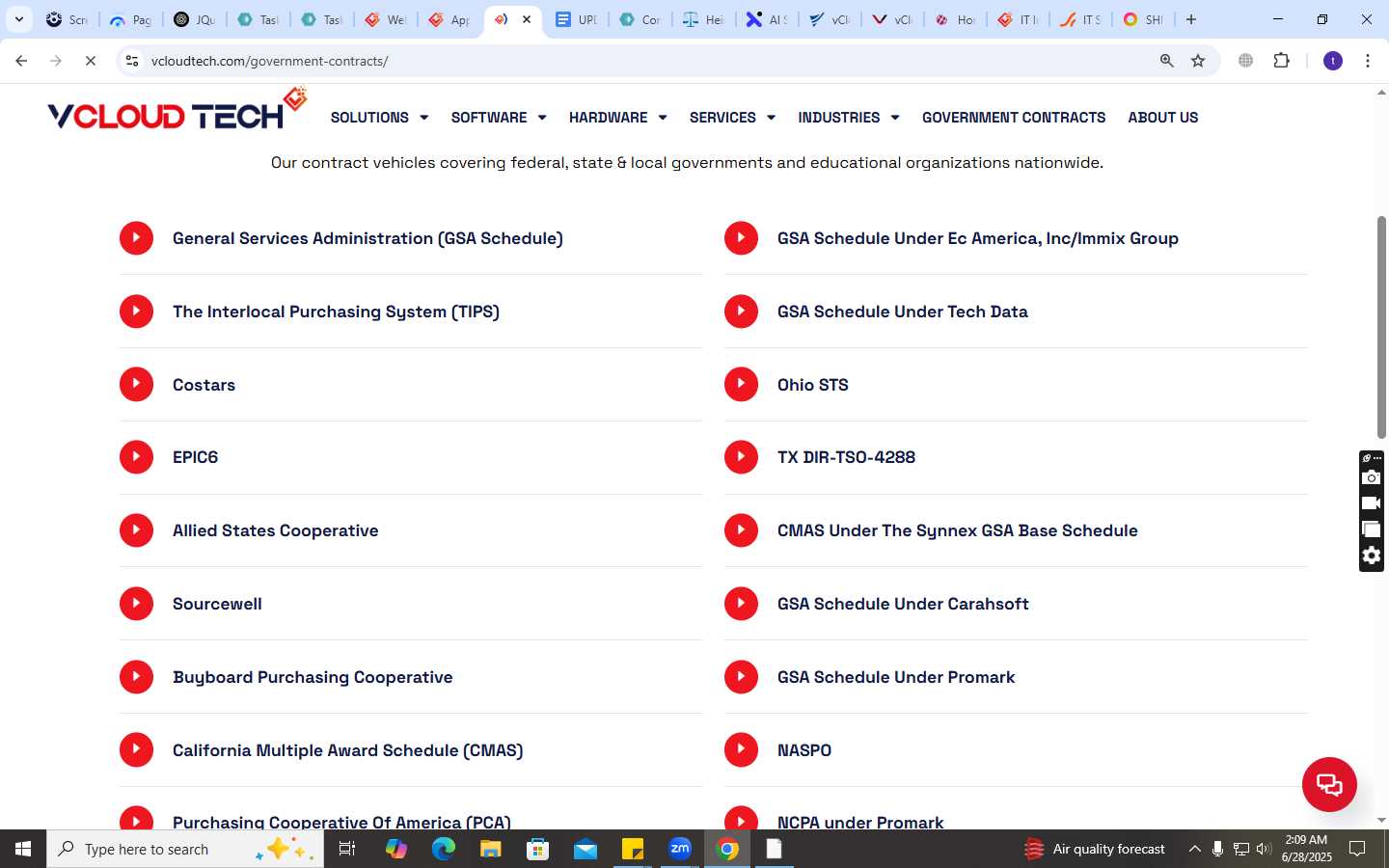This screenshot has width=1389, height=868.
Task: Stop the page loading in Chrome
Action: click(90, 61)
